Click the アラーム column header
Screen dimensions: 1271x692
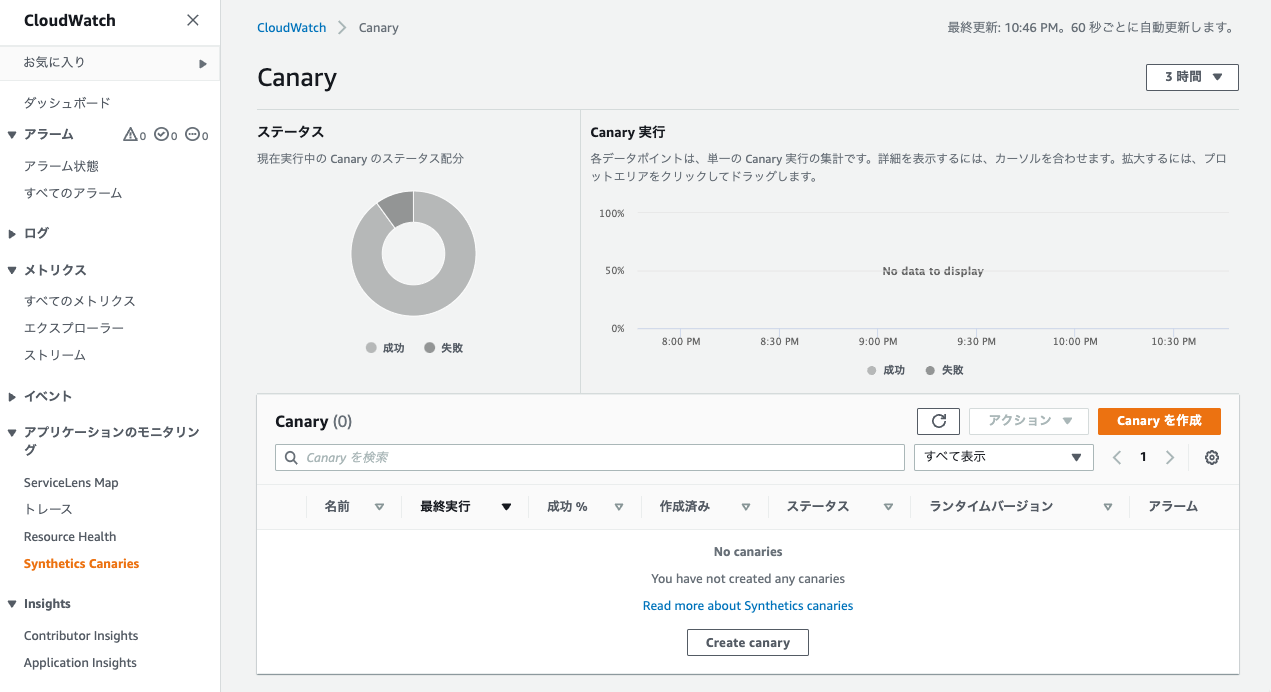pos(1173,507)
